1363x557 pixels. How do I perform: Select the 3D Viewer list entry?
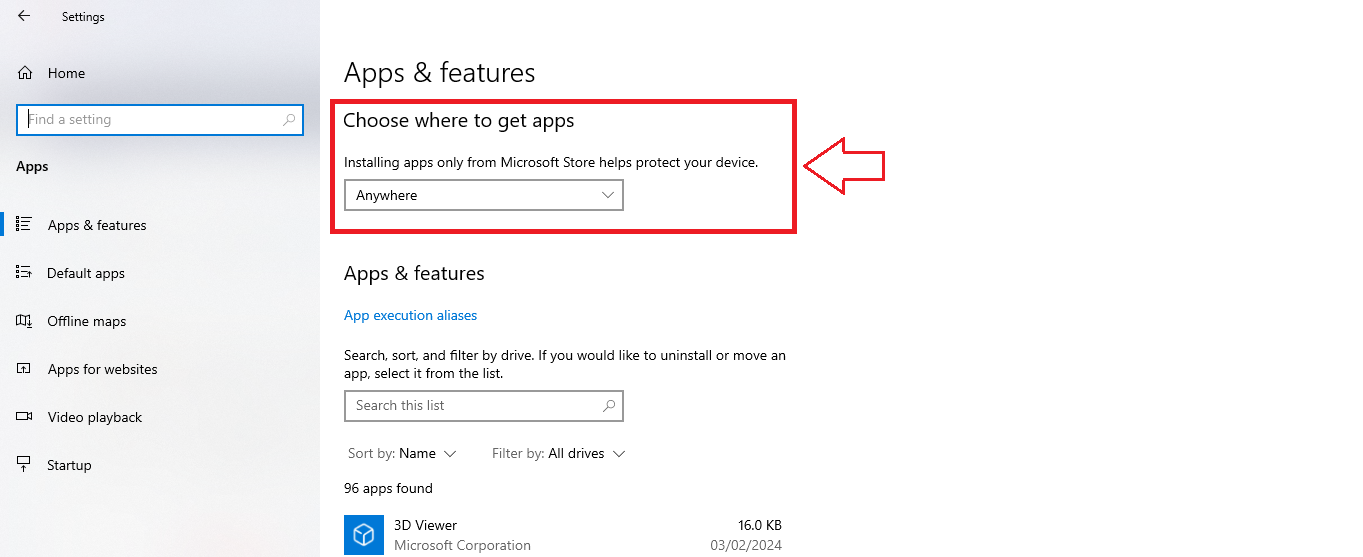point(563,535)
